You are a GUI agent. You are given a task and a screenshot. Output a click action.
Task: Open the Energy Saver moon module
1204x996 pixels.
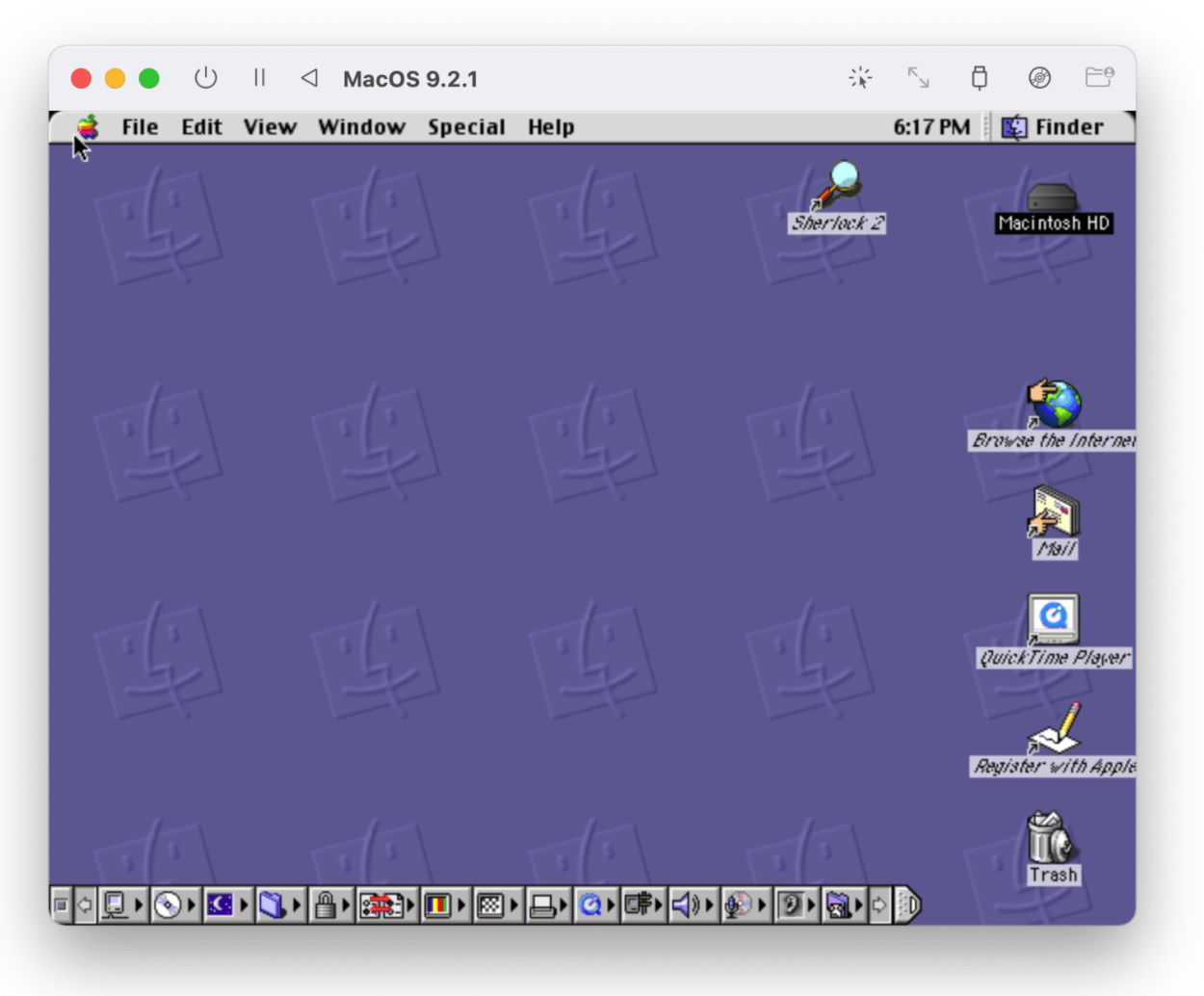pyautogui.click(x=227, y=904)
